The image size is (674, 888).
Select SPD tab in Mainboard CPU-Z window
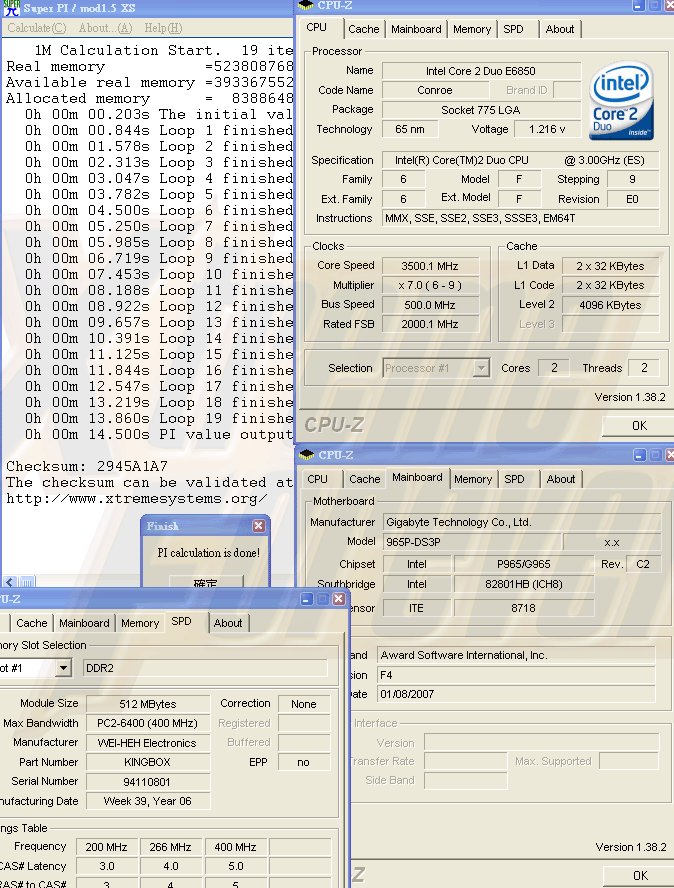click(514, 479)
